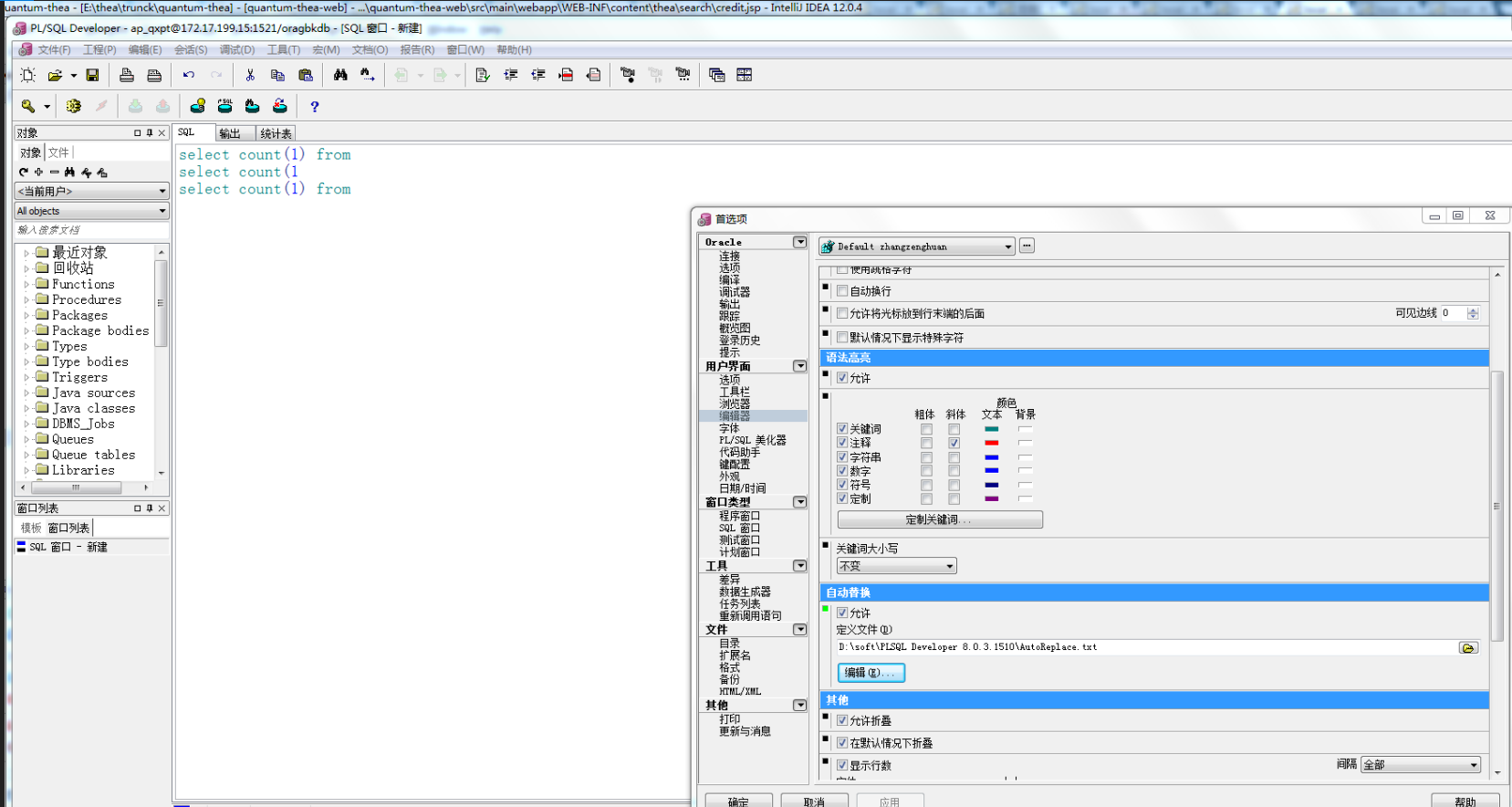Uncheck 允许 under 语法高亮 section
The height and width of the screenshot is (807, 1512).
pos(842,378)
